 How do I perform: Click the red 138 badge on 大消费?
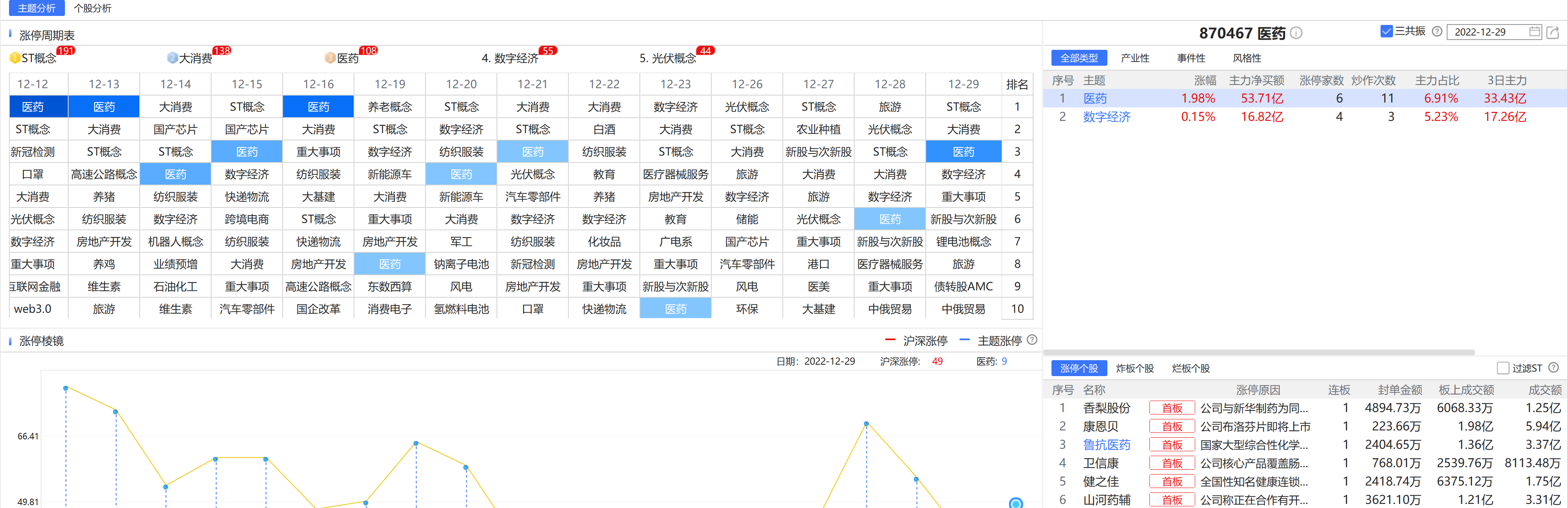click(x=222, y=51)
